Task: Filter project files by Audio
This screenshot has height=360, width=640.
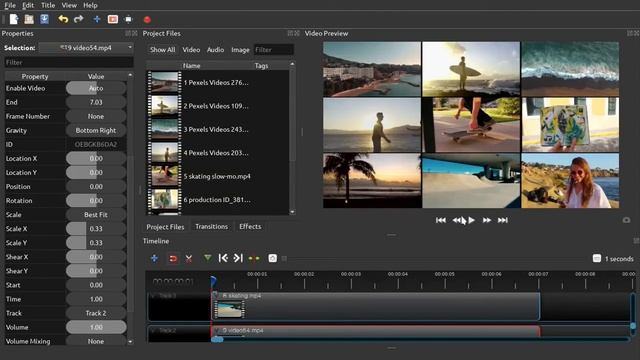Action: pyautogui.click(x=216, y=50)
